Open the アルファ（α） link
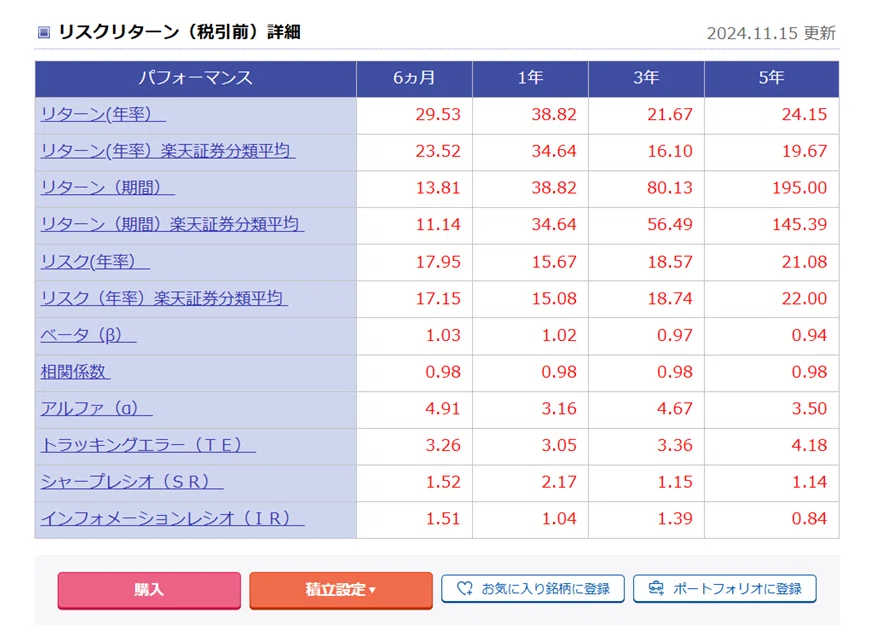Viewport: 882px width, 643px height. pyautogui.click(x=96, y=408)
